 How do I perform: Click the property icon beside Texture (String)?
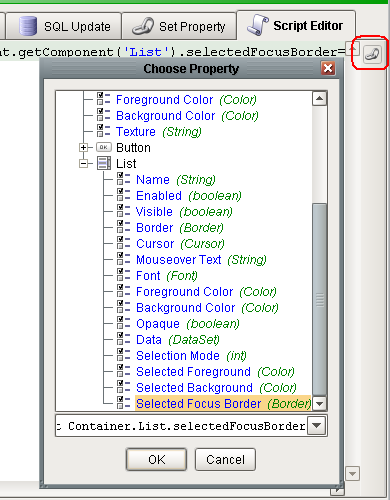103,131
